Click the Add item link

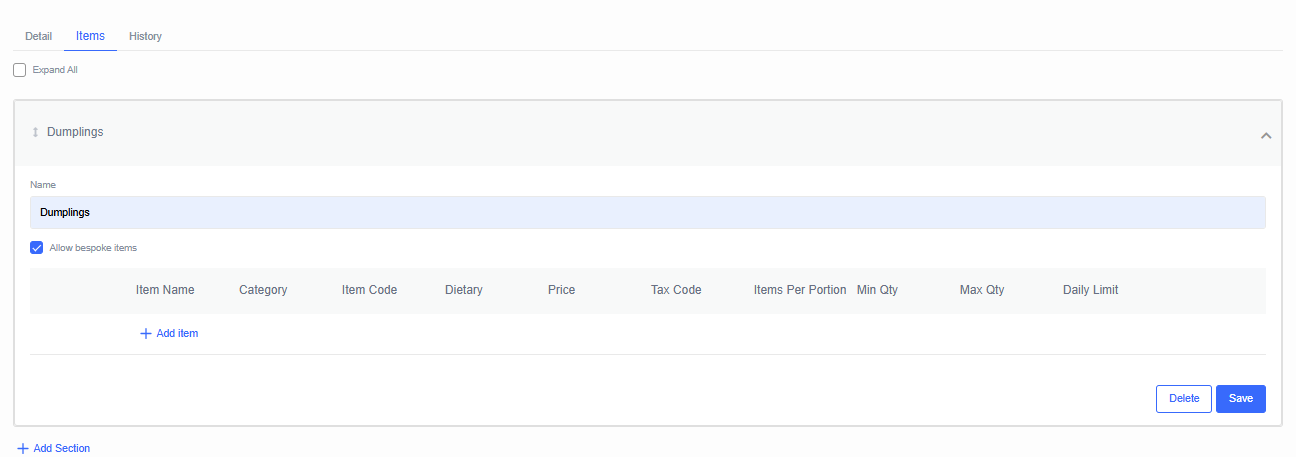pyautogui.click(x=177, y=333)
